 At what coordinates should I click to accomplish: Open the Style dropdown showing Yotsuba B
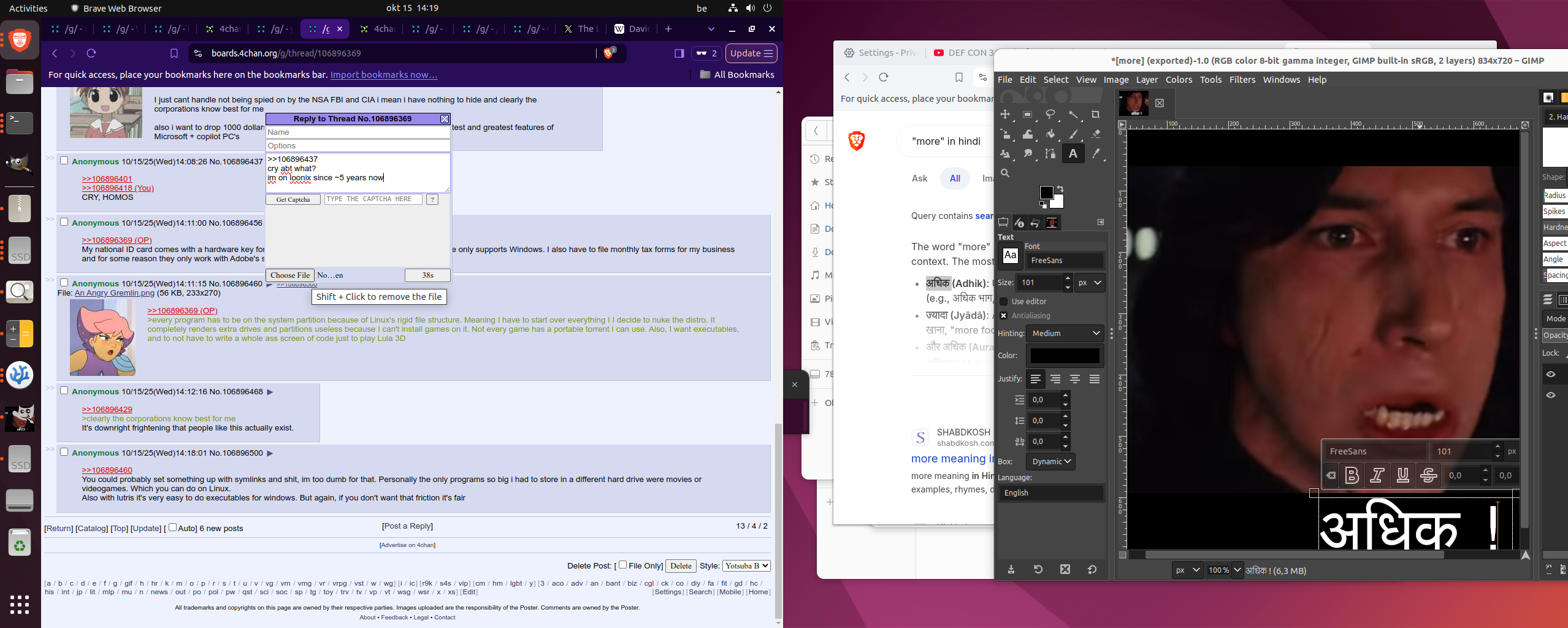click(746, 565)
